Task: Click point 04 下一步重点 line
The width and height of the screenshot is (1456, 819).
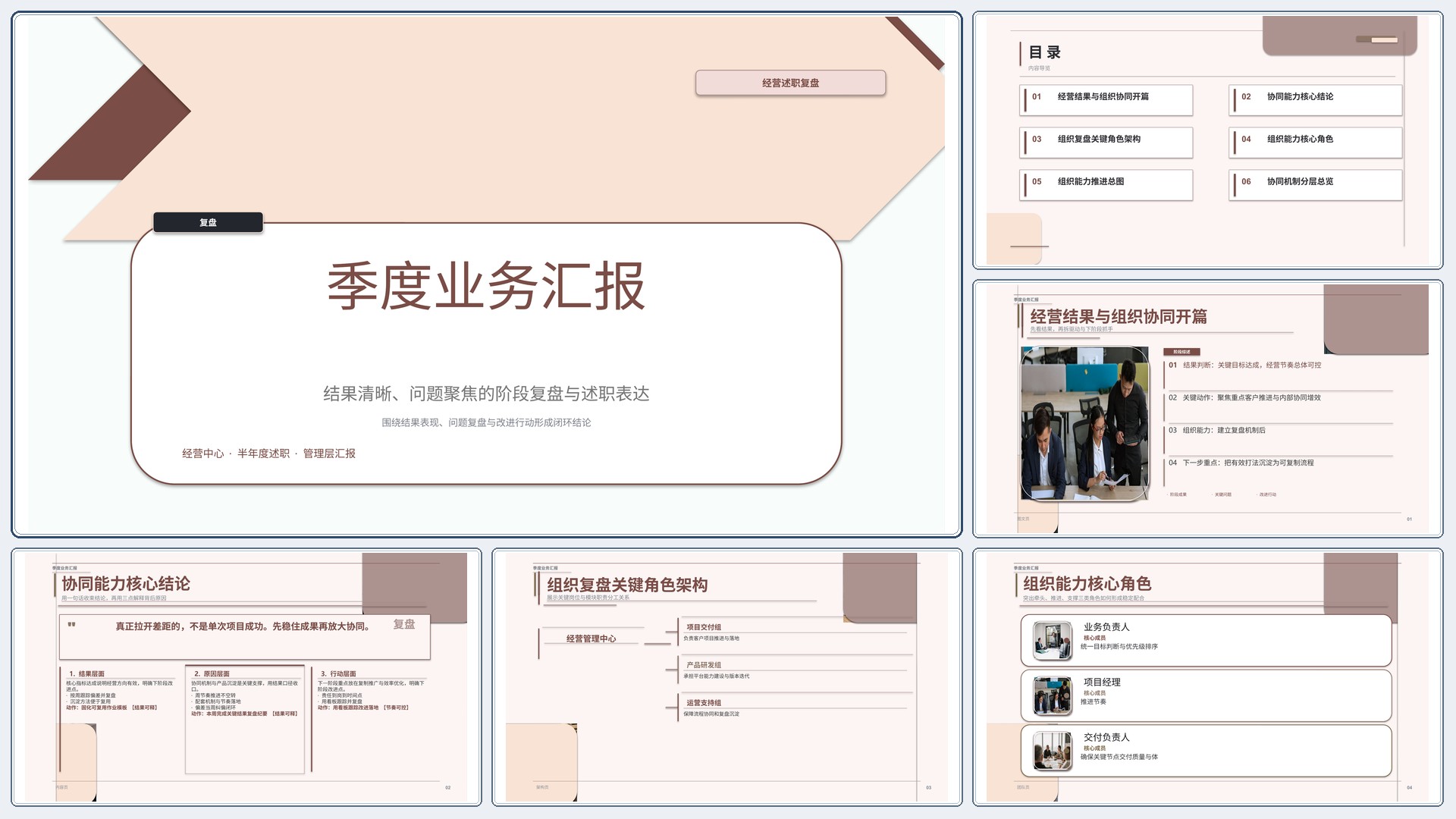Action: click(x=1241, y=463)
